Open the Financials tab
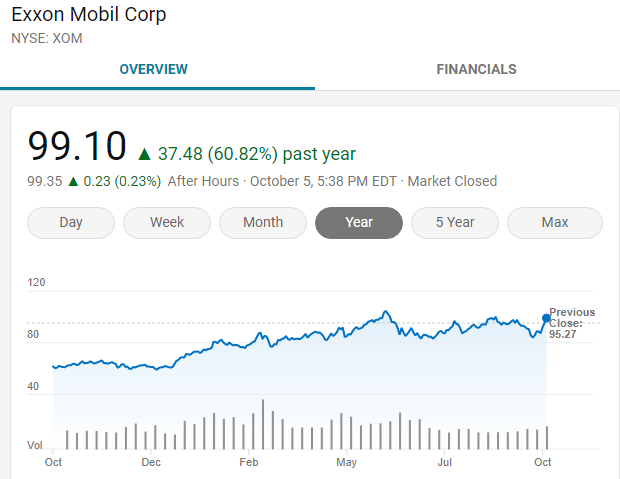The image size is (620, 479). (476, 69)
